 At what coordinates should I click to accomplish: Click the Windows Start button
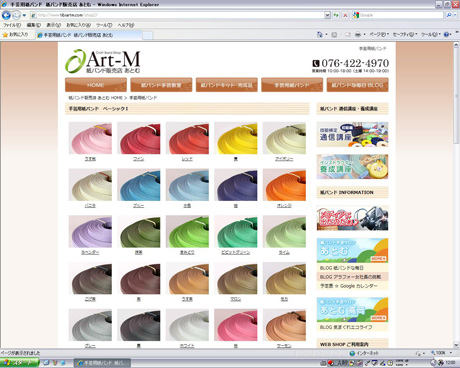click(x=19, y=363)
